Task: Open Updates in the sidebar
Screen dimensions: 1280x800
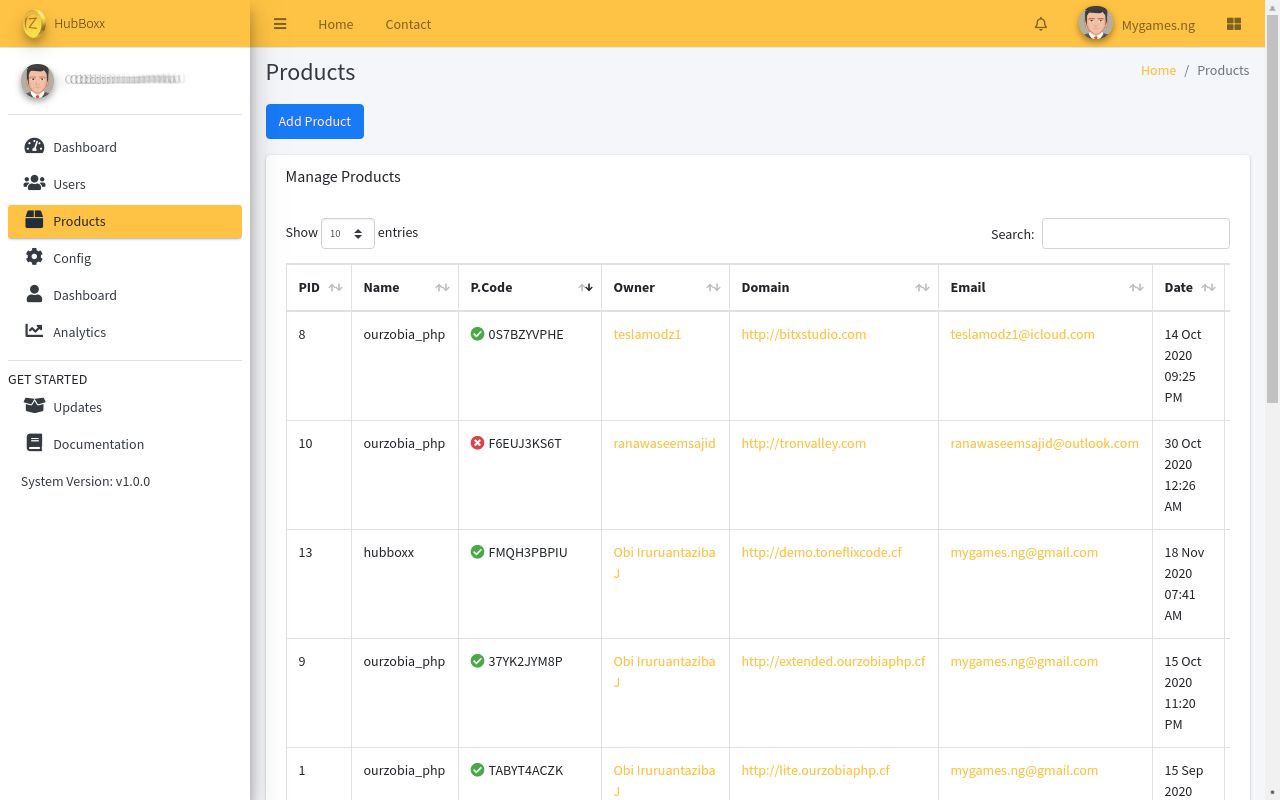Action: click(x=77, y=407)
